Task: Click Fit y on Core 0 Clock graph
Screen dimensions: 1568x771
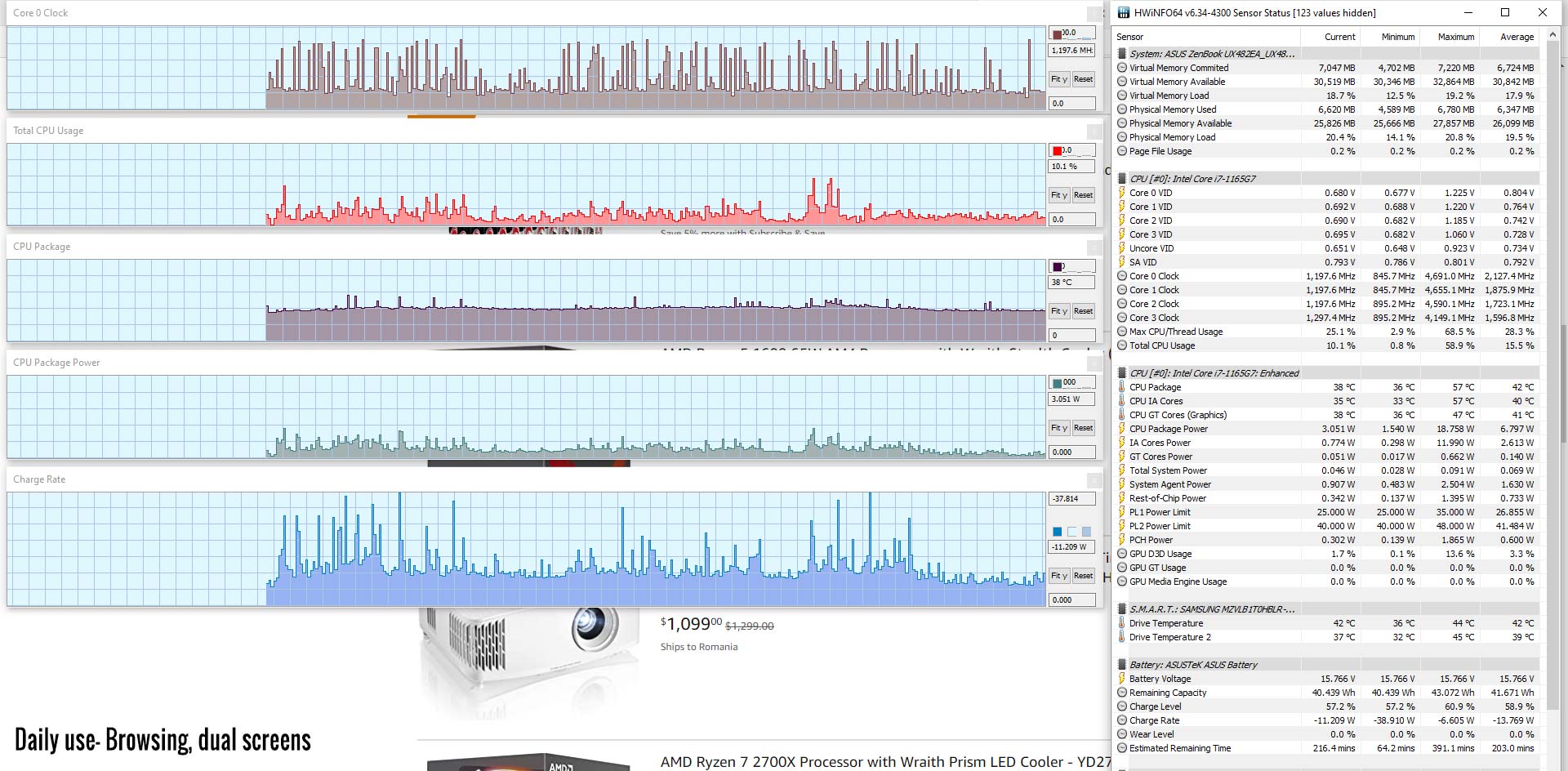Action: [1059, 79]
